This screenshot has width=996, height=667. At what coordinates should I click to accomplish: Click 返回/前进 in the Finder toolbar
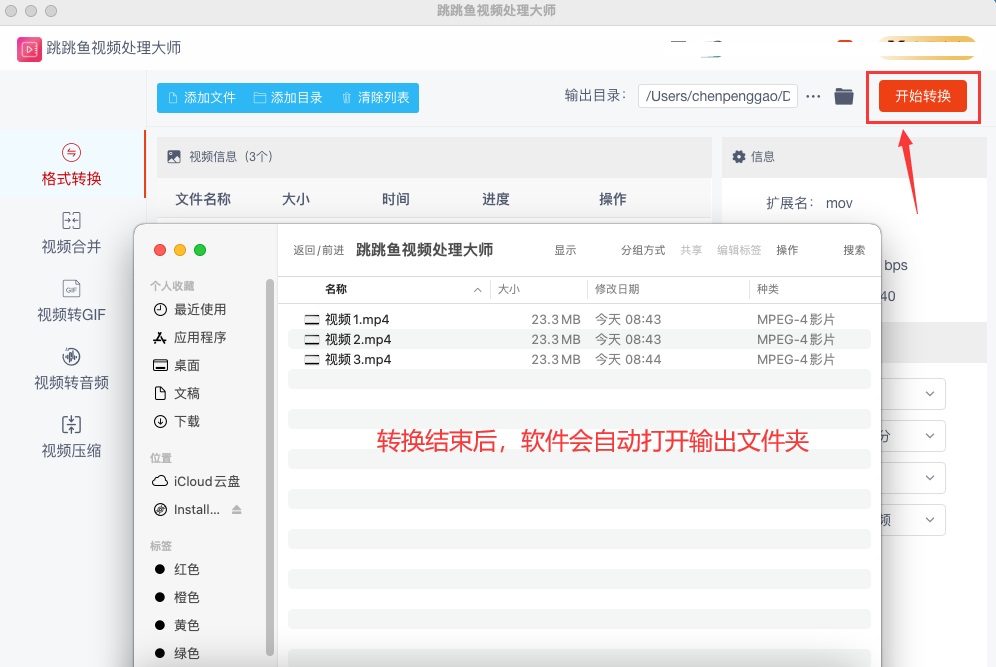click(318, 250)
